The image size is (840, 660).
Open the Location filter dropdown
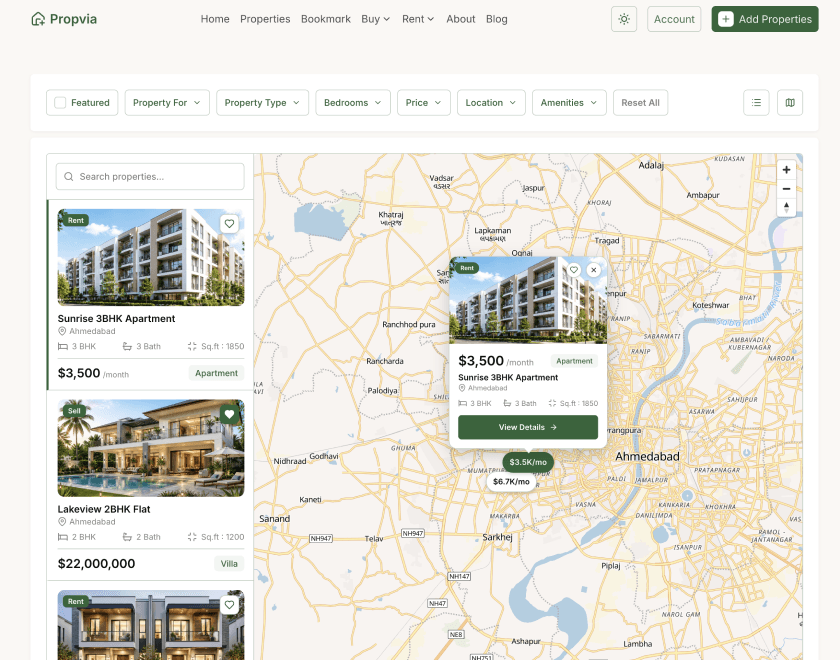click(x=491, y=102)
